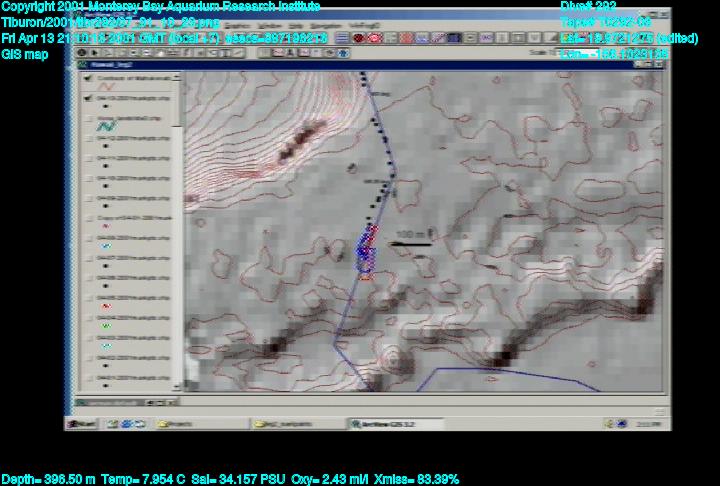
Task: Click the Hawaii_leg2 view window title icon
Action: (82, 62)
